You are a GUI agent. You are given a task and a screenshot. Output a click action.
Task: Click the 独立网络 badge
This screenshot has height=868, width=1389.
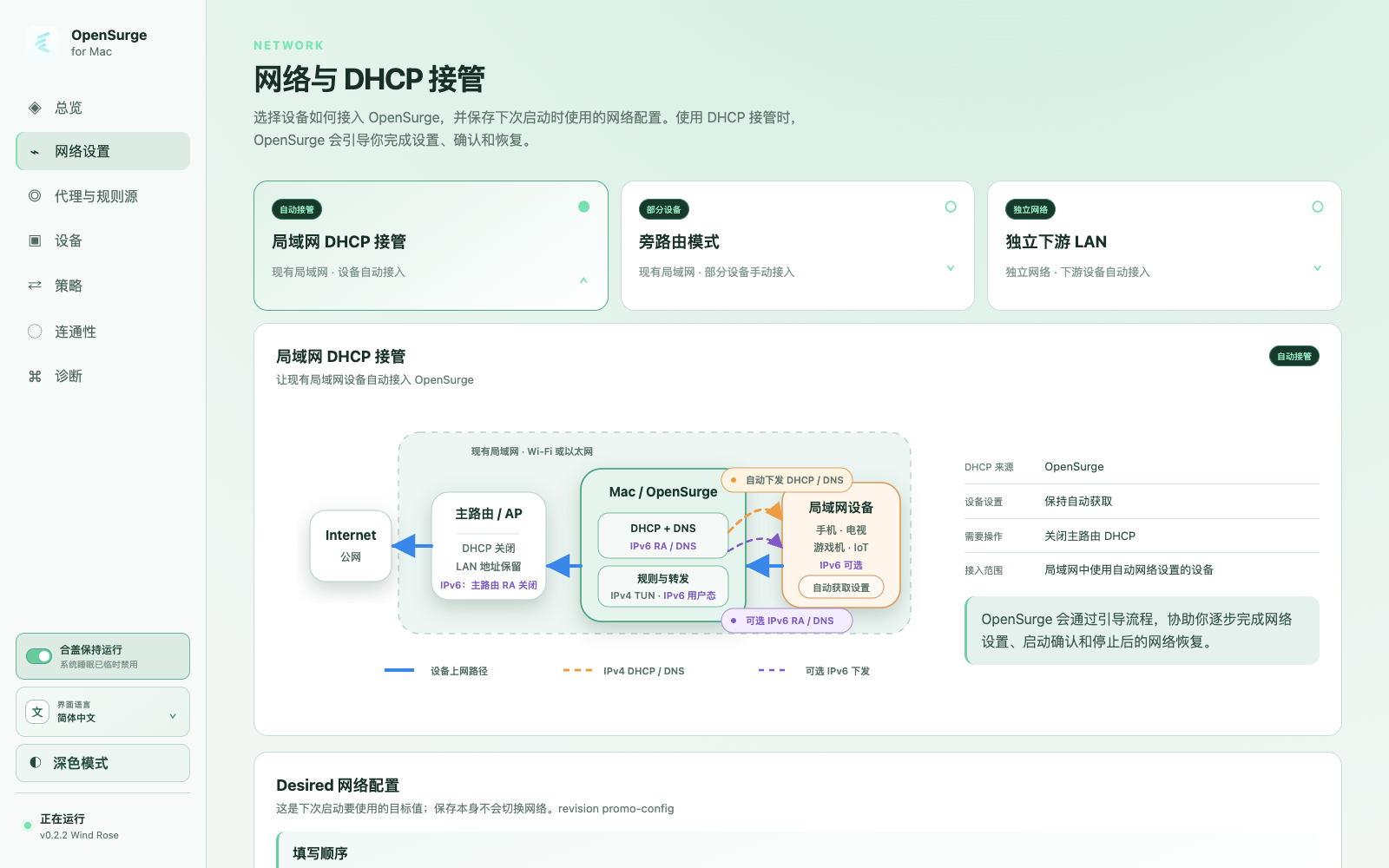click(1030, 209)
